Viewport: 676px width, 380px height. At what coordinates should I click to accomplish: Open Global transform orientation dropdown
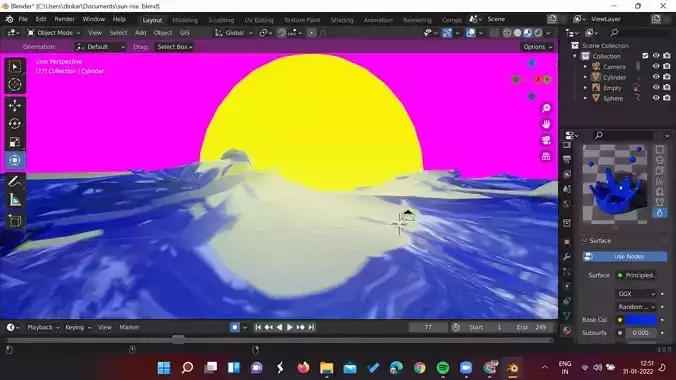pyautogui.click(x=234, y=33)
